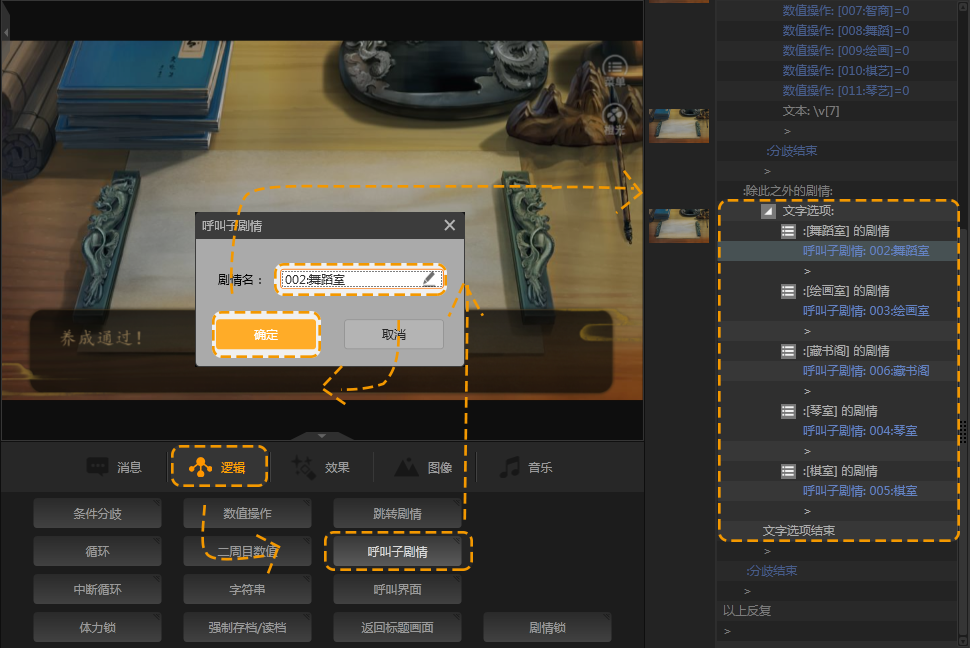Viewport: 970px width, 648px height.
Task: Switch to the 音乐 tab
Action: 526,467
